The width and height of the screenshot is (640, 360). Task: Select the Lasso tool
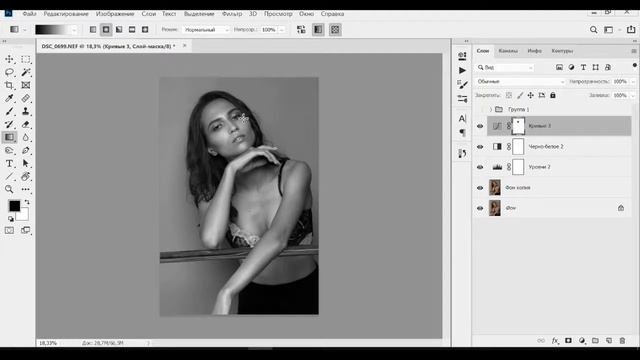[x=9, y=72]
